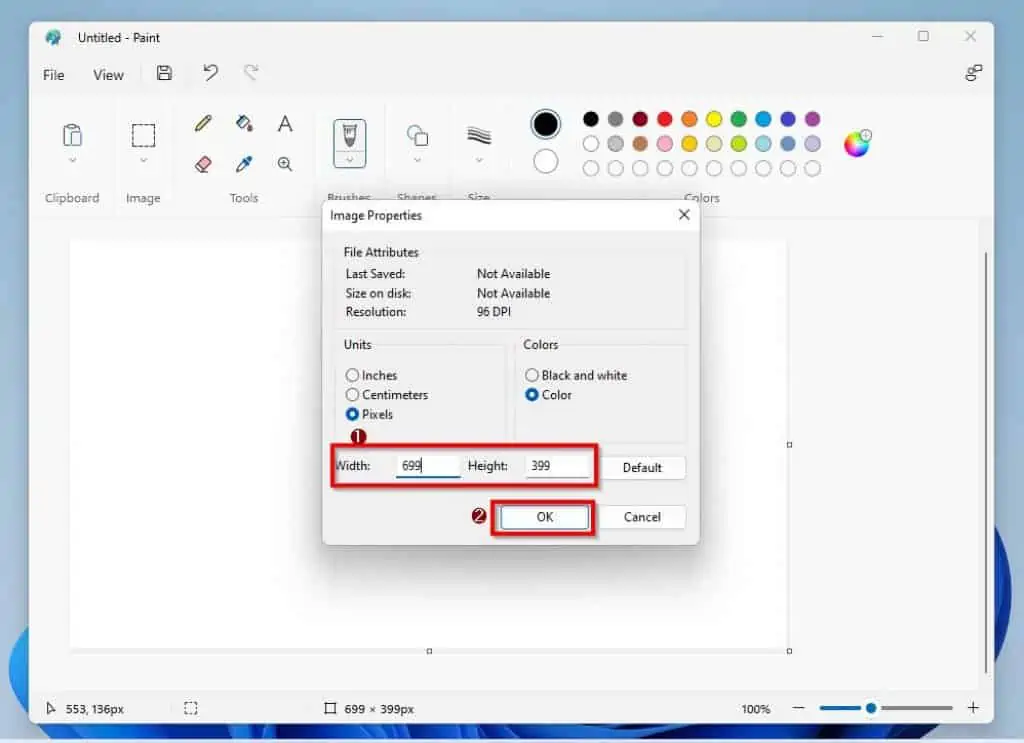Screen dimensions: 1024x743
Task: Expand the Brushes dropdown arrow
Action: pyautogui.click(x=349, y=160)
